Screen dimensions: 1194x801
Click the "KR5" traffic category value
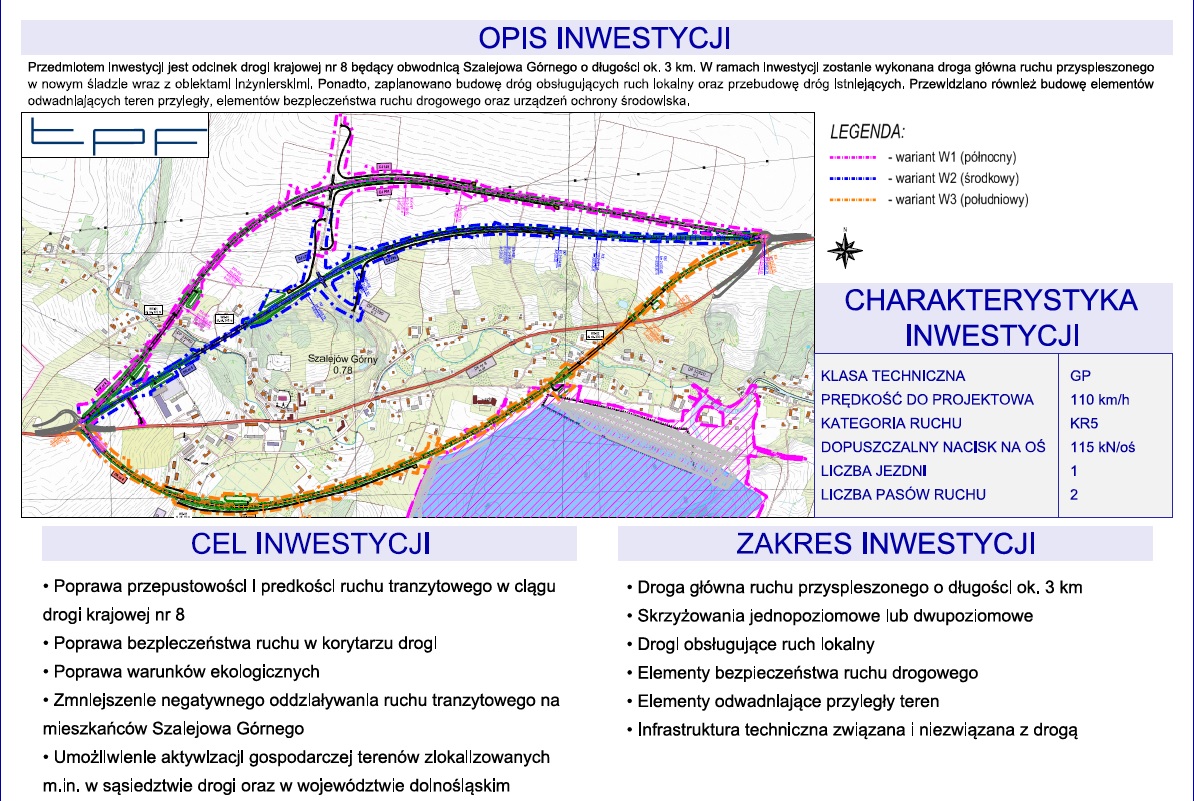click(x=1084, y=424)
